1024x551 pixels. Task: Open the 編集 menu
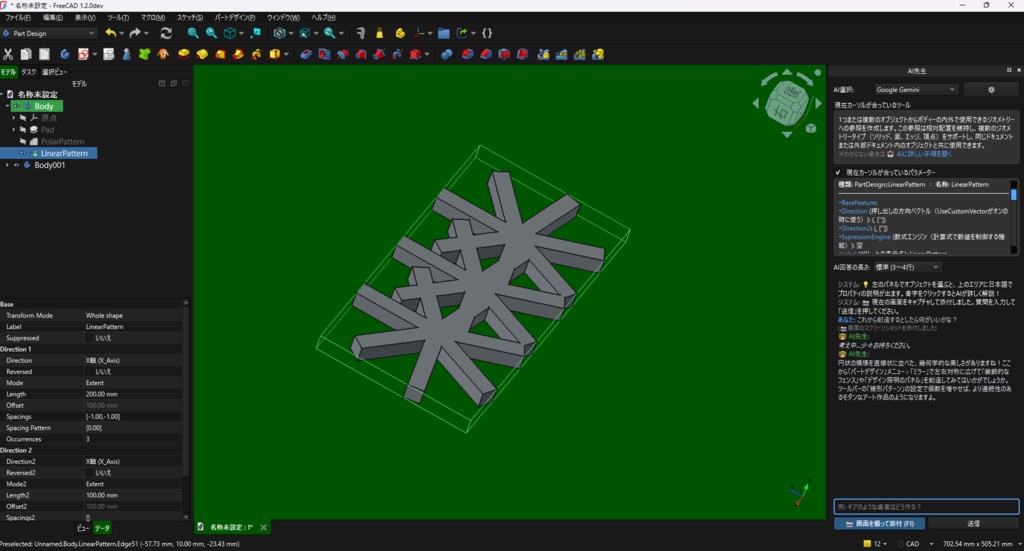pos(53,18)
